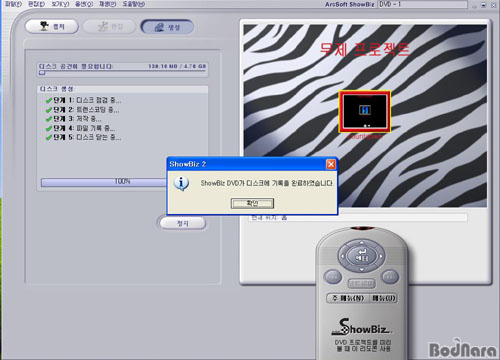Click the disc space usage bar
Screen dimensions: 500x360
tap(122, 73)
